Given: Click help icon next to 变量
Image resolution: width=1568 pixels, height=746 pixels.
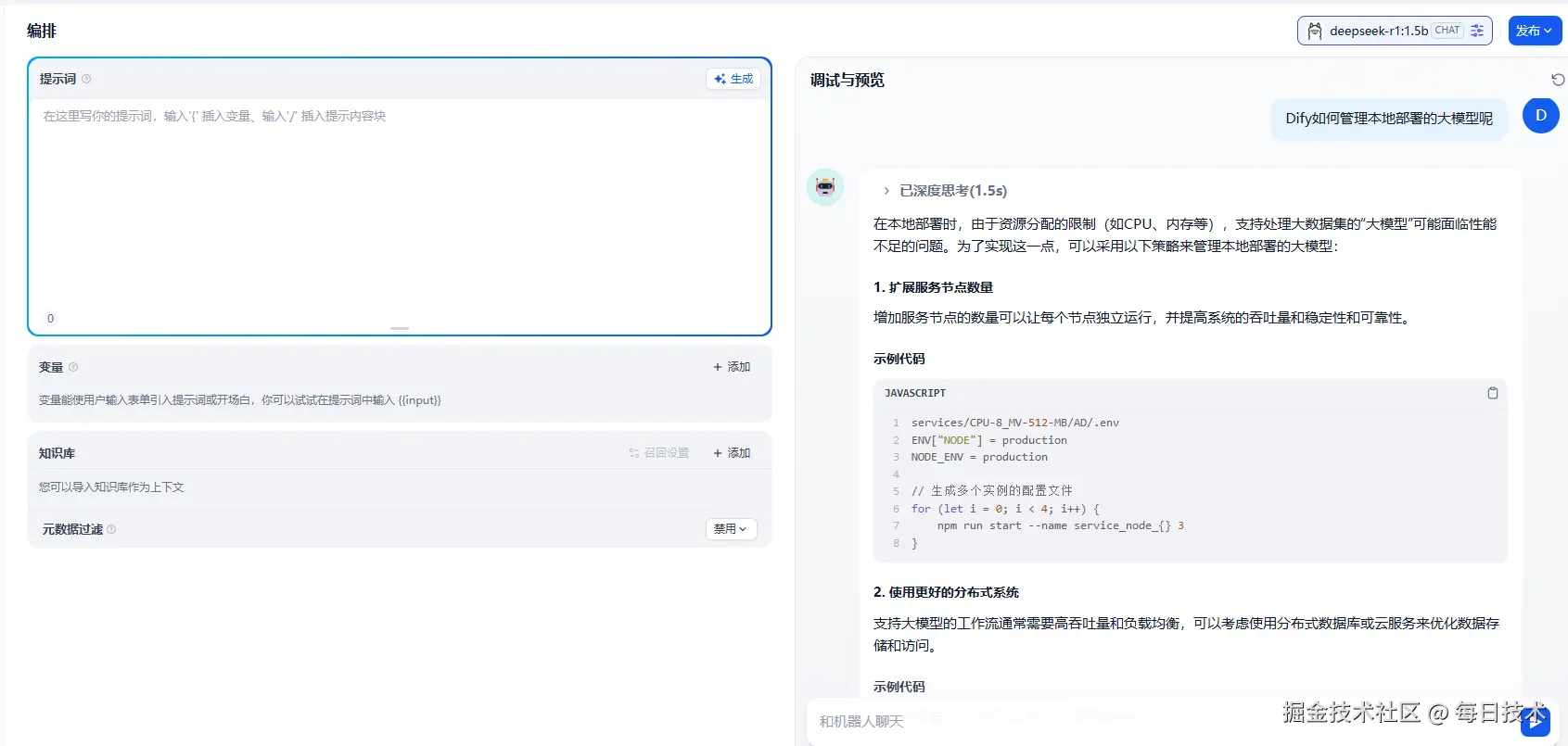Looking at the screenshot, I should [73, 367].
